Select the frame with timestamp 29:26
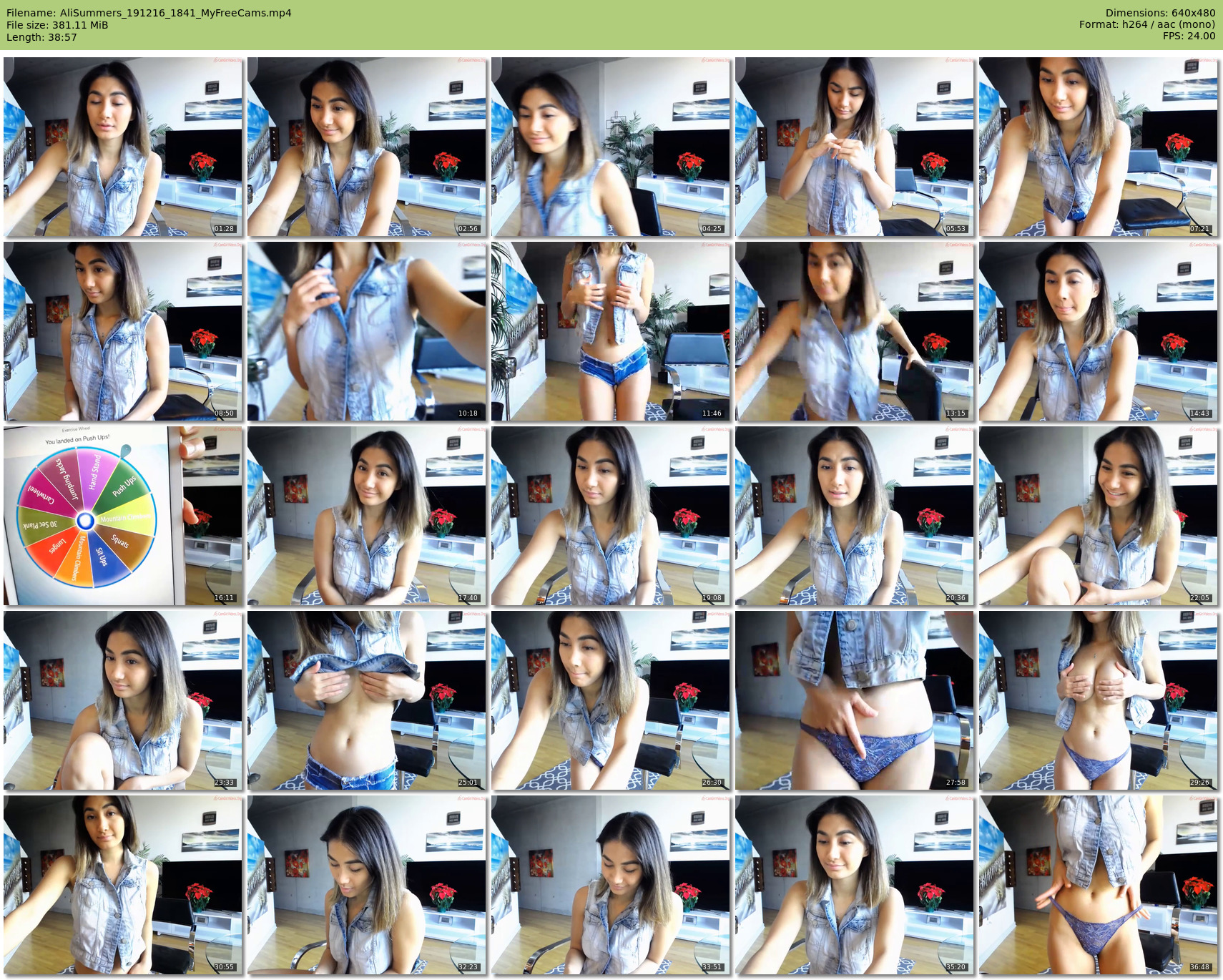This screenshot has width=1223, height=980. [1099, 700]
